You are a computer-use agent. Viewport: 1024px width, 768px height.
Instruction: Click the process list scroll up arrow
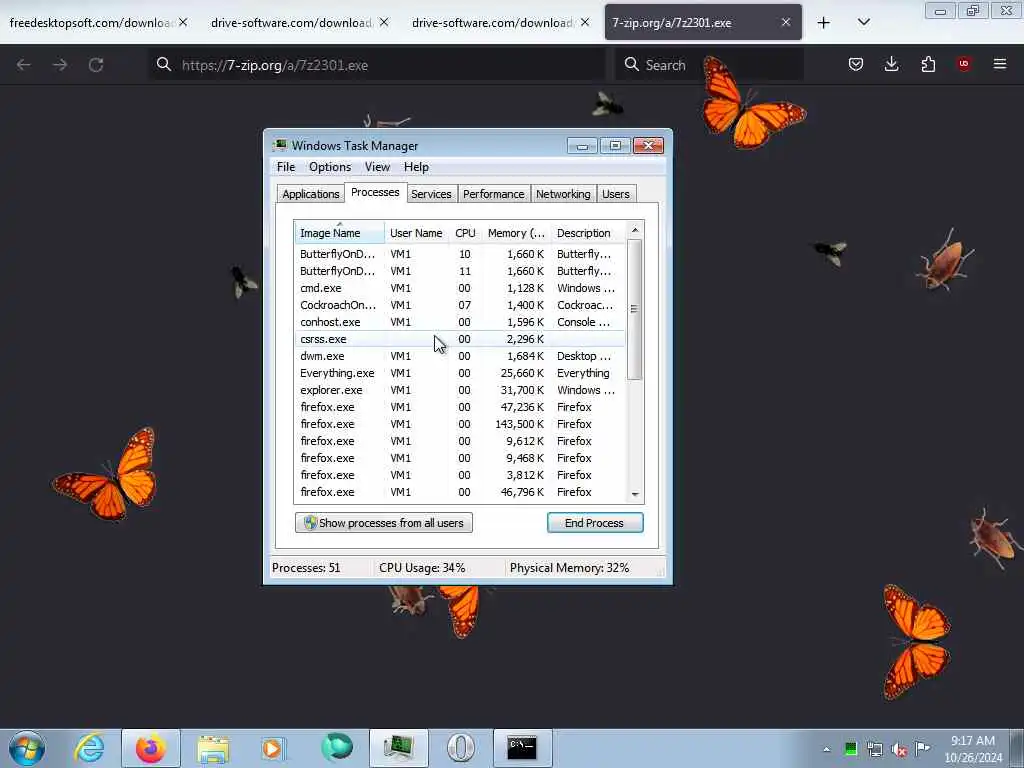point(635,230)
